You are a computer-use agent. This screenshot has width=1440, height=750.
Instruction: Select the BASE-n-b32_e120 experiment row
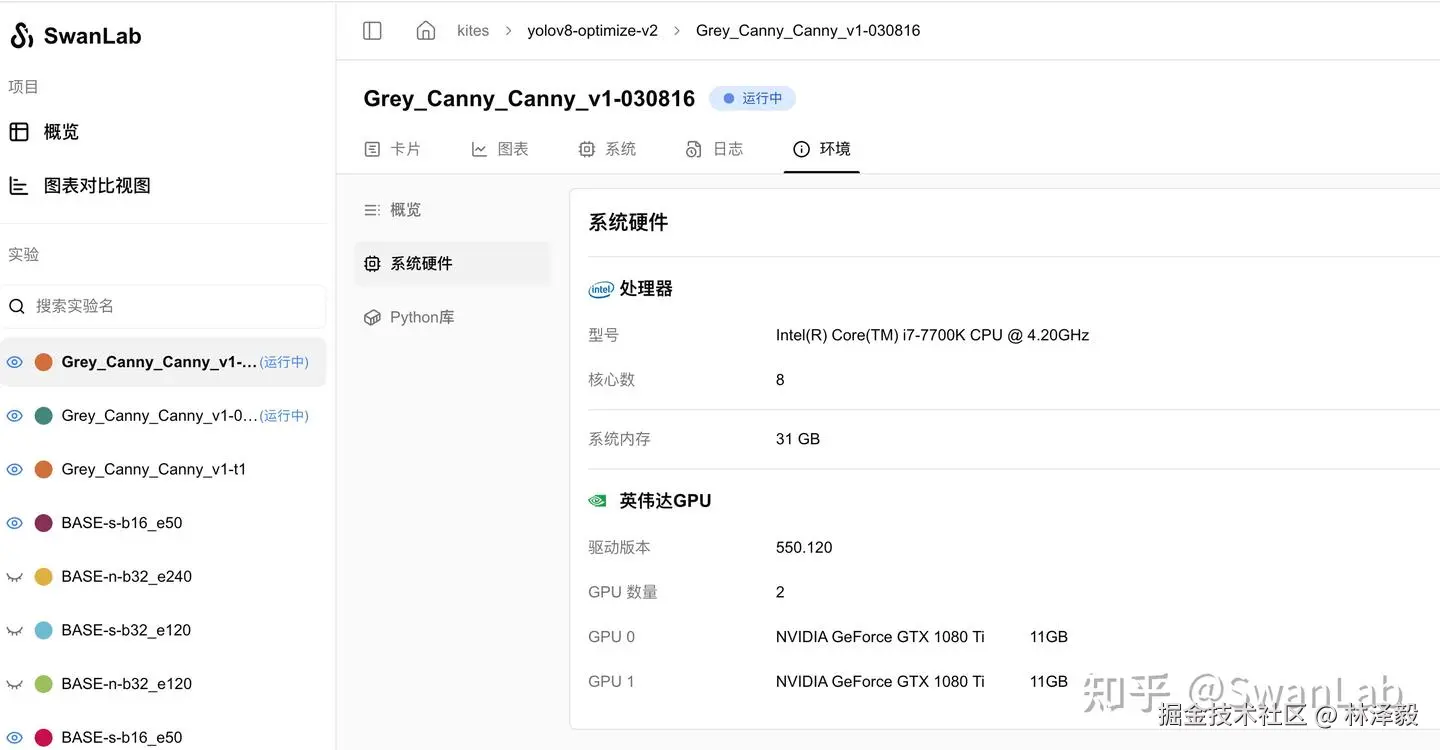tap(164, 685)
